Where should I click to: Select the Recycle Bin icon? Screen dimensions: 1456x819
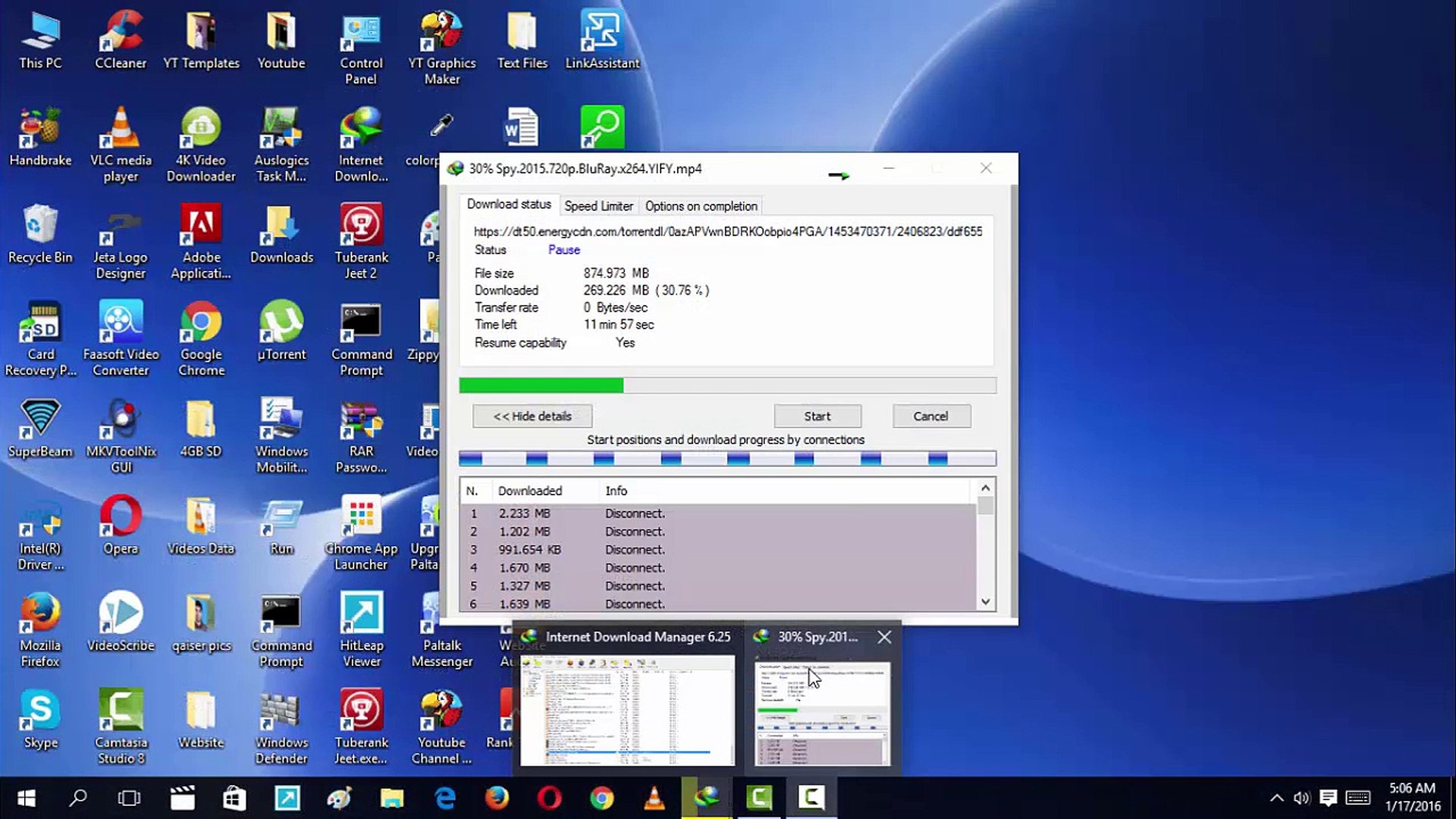pyautogui.click(x=40, y=234)
